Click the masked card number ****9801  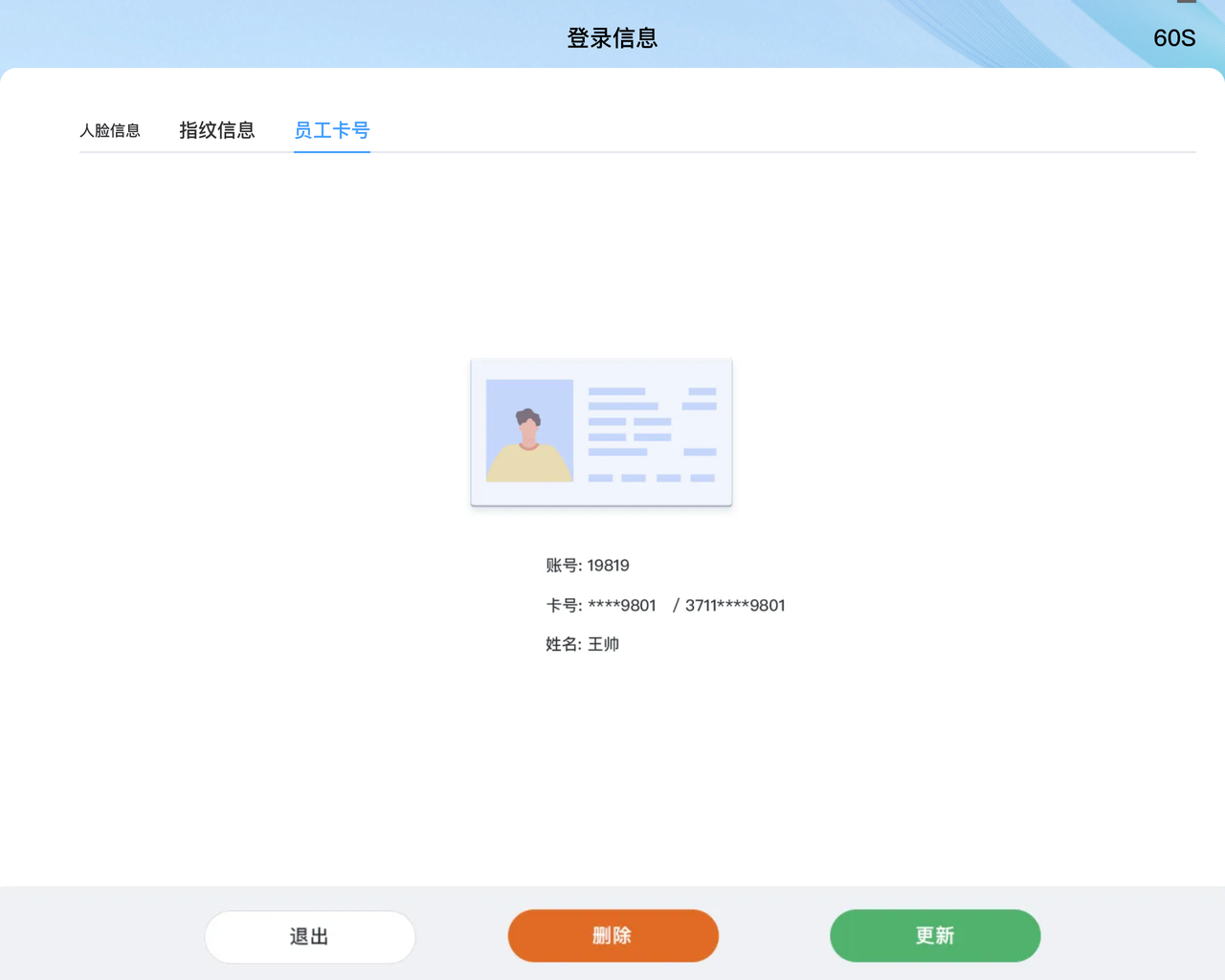622,606
